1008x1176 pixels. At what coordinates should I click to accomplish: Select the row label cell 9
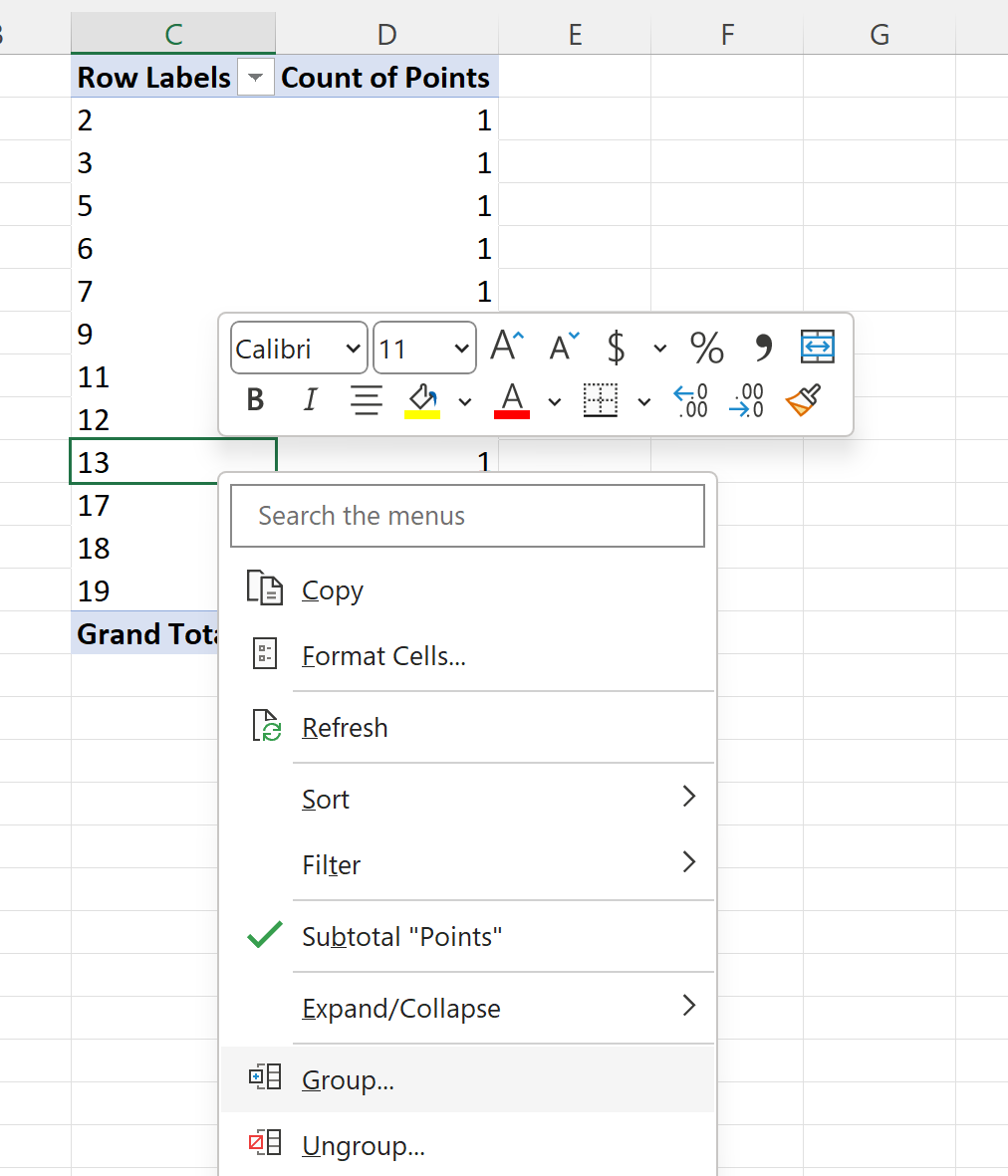(145, 334)
